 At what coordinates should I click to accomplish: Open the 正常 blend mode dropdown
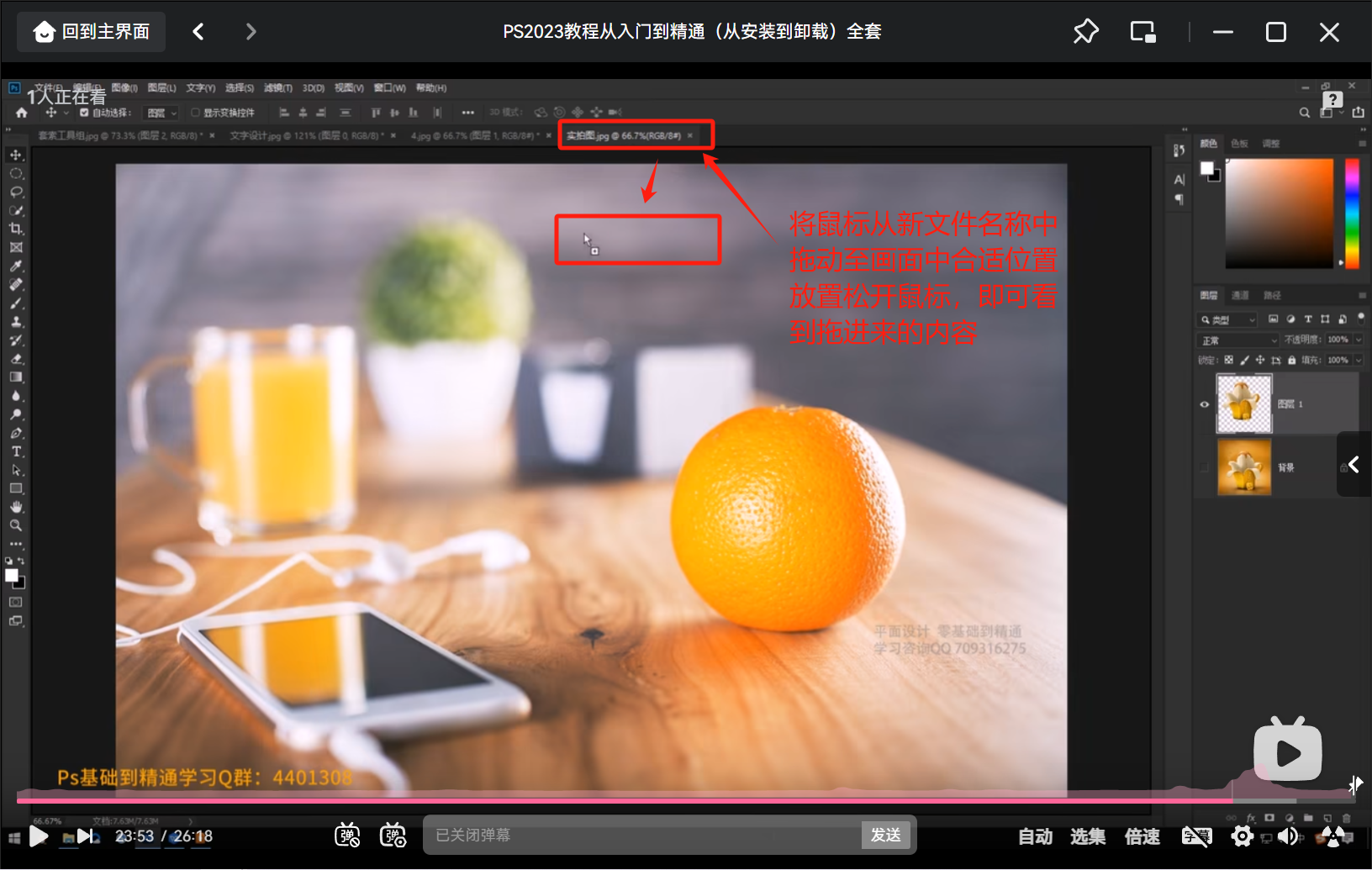tap(1237, 340)
